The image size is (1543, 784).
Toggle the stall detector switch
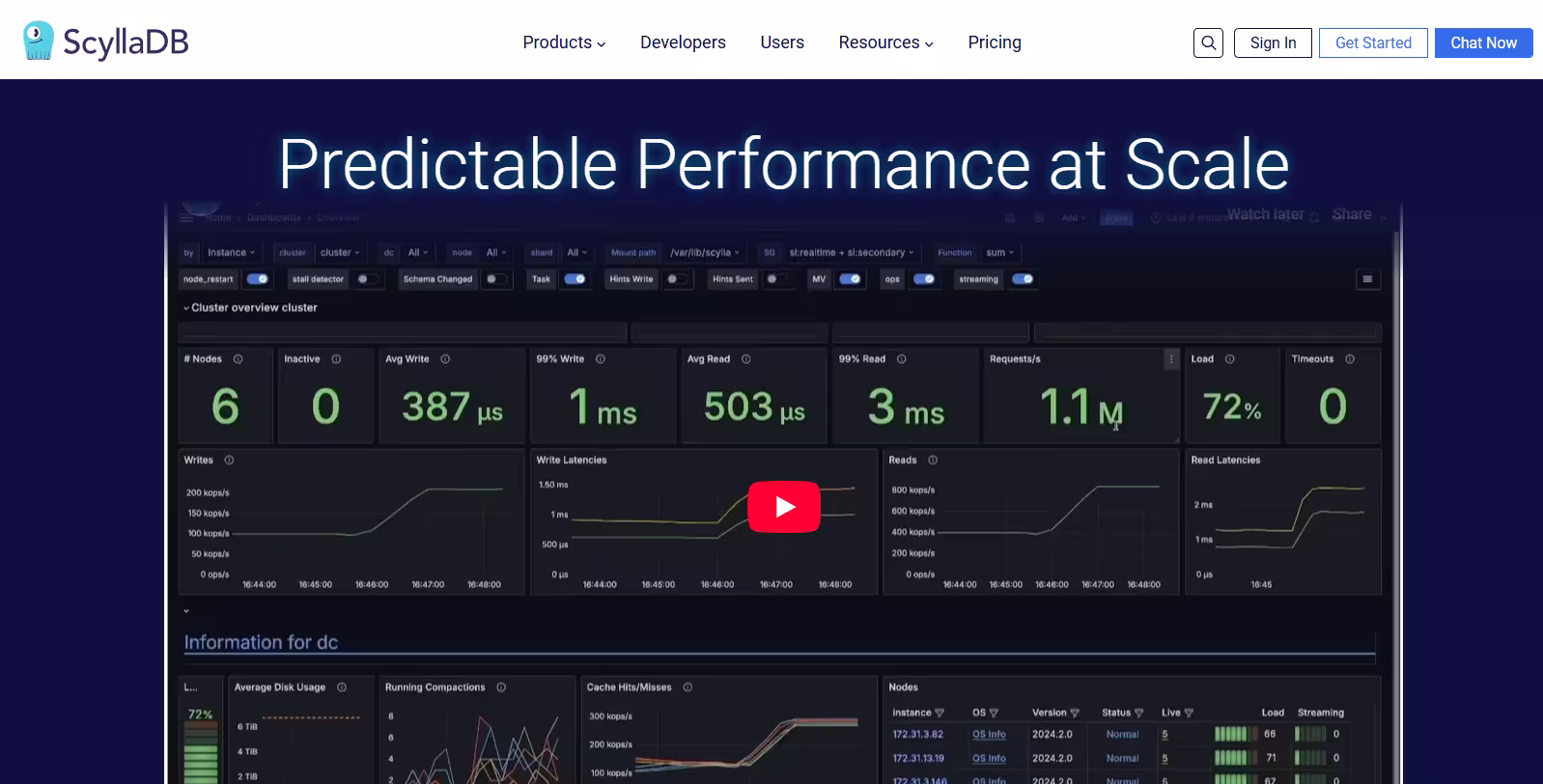pos(367,279)
